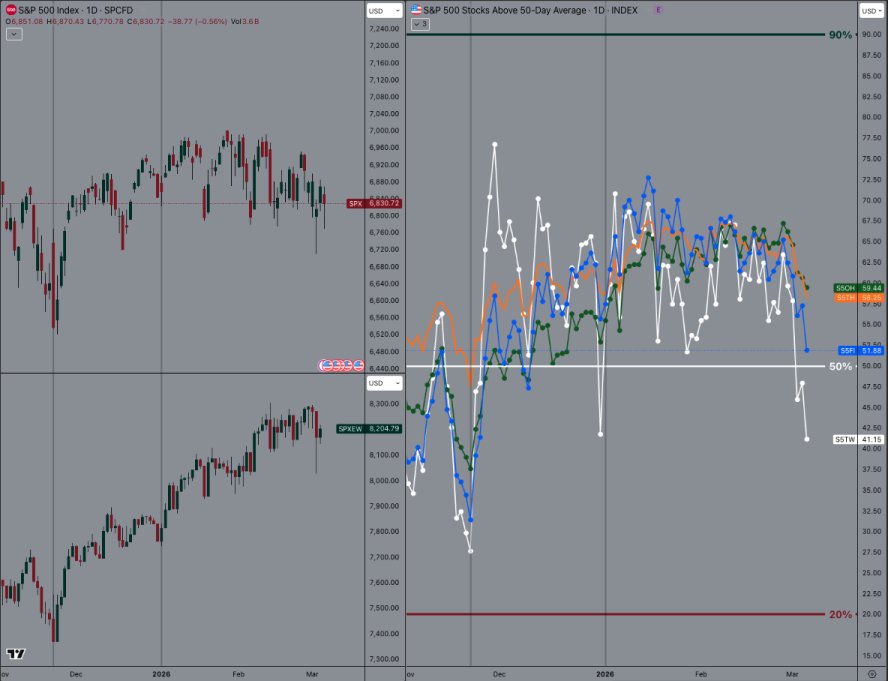
Task: Expand the collapsed legend arrow under S&P 500 Index title
Action: coord(14,34)
